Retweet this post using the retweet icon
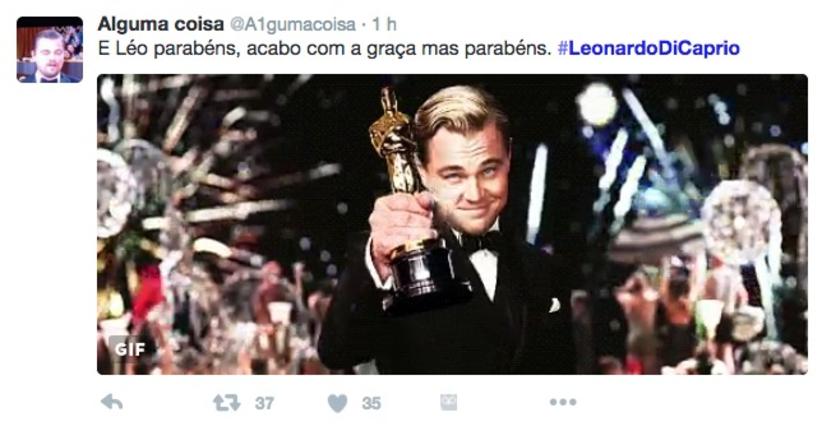This screenshot has width=822, height=431. coord(226,403)
